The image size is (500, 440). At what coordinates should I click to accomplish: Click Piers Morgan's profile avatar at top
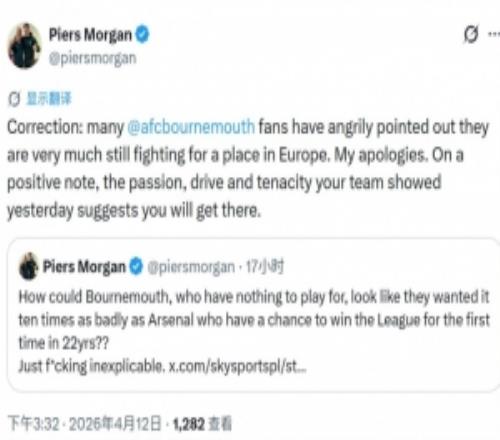click(25, 46)
